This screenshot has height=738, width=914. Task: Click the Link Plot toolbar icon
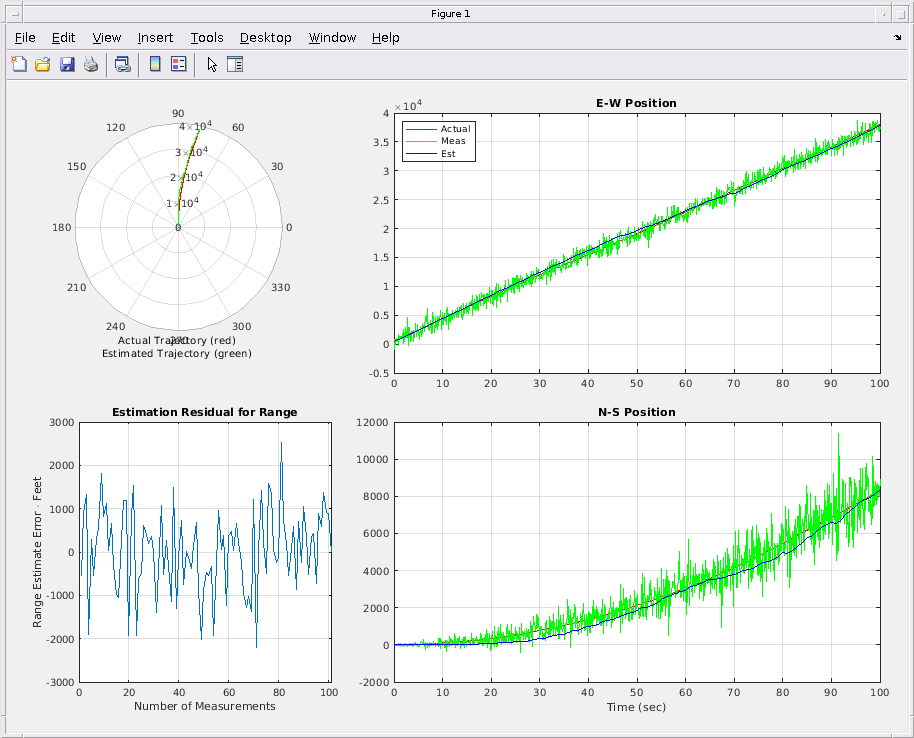pyautogui.click(x=122, y=65)
